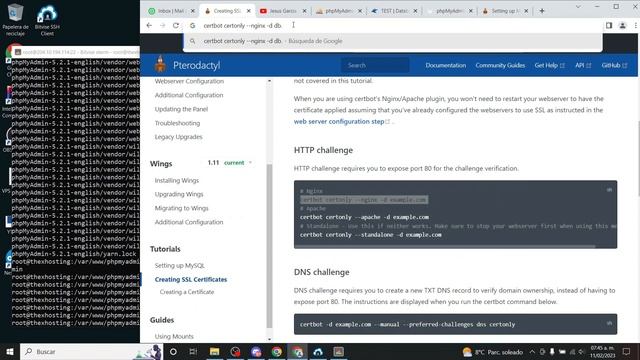
Task: Copy the DNS challenge code block
Action: pos(609,323)
